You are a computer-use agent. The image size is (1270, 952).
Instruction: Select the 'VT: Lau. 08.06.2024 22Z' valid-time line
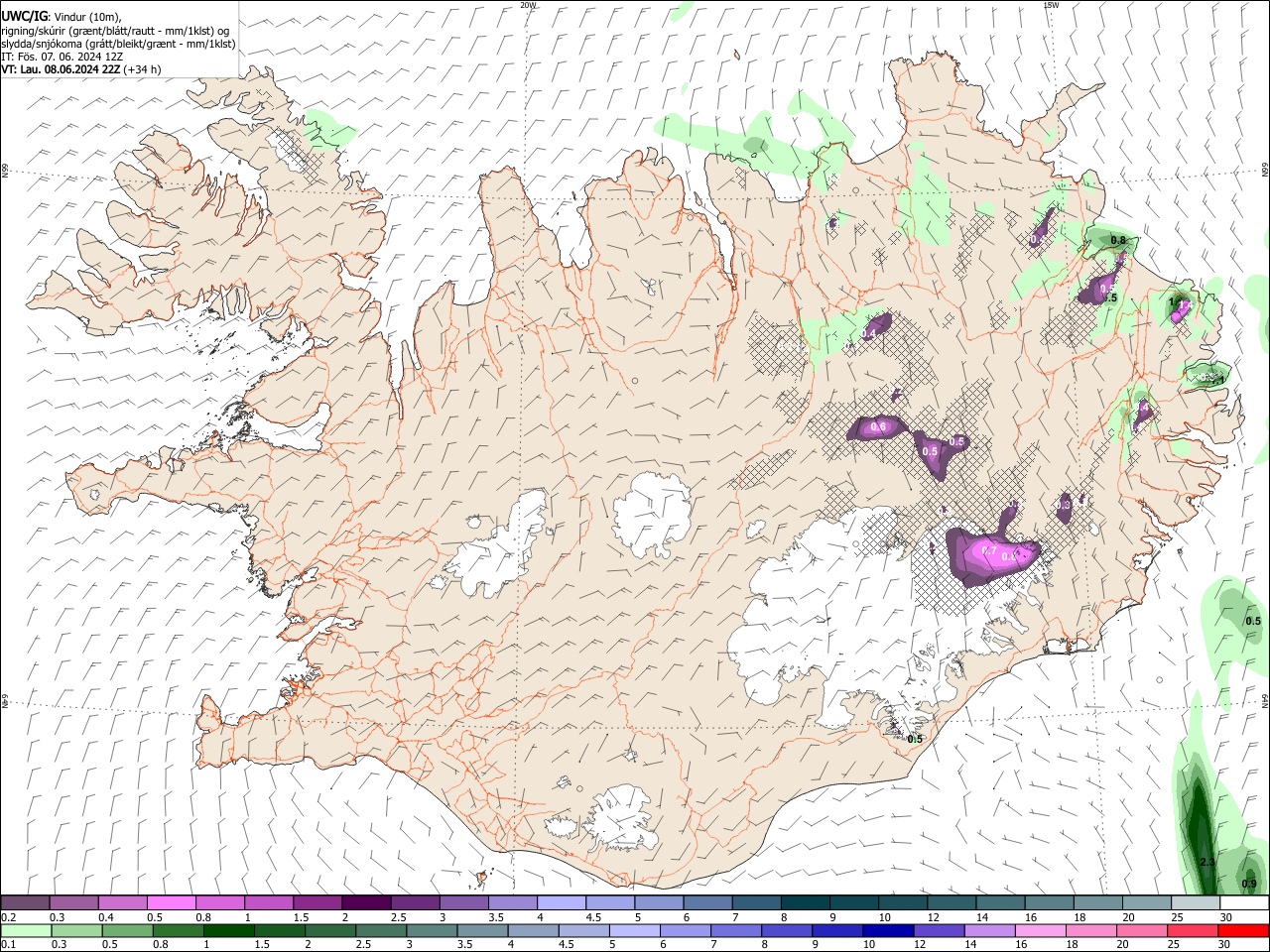click(x=80, y=69)
